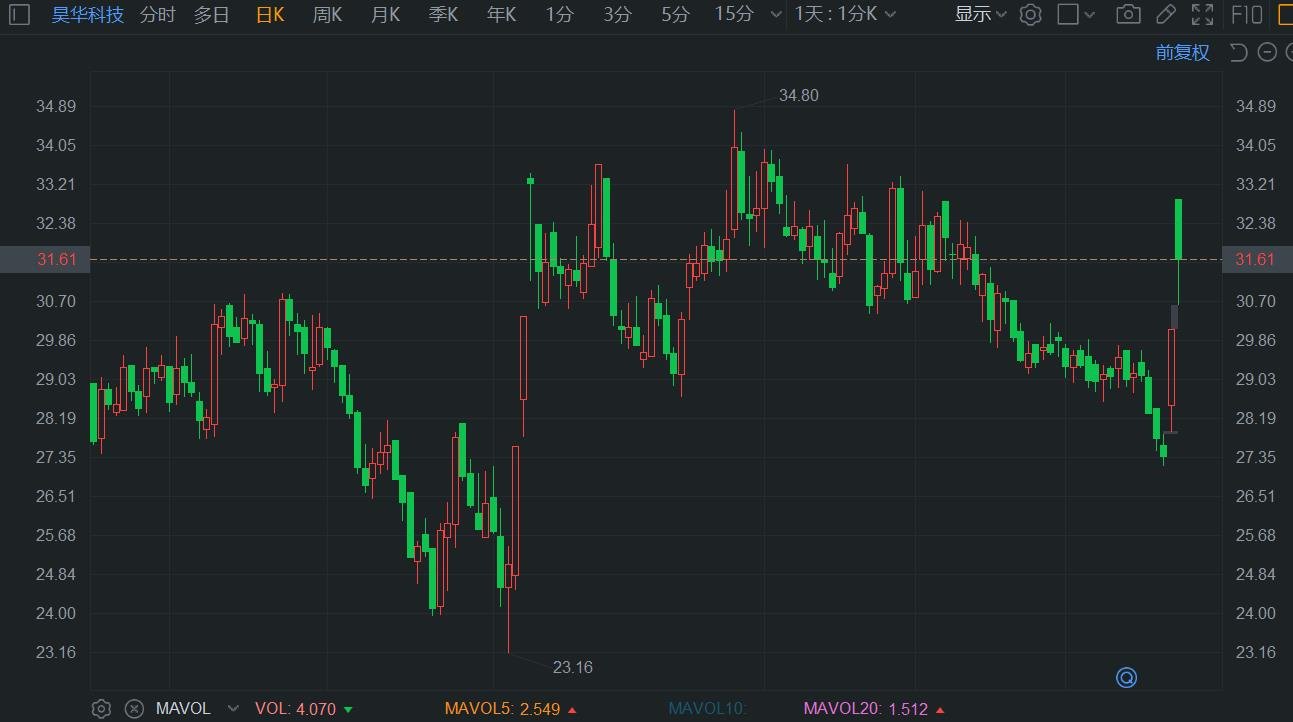
Task: Take a chart screenshot with camera icon
Action: coord(1128,15)
